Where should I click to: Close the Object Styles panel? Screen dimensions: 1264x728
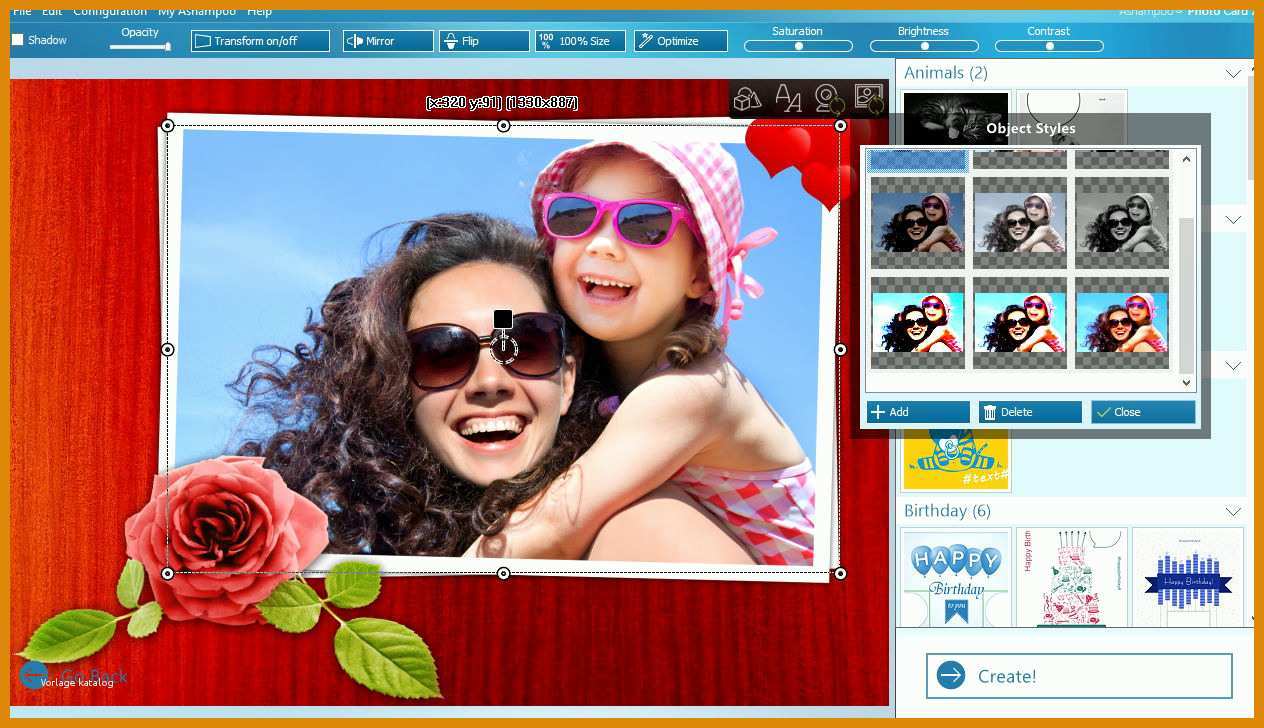click(x=1143, y=412)
